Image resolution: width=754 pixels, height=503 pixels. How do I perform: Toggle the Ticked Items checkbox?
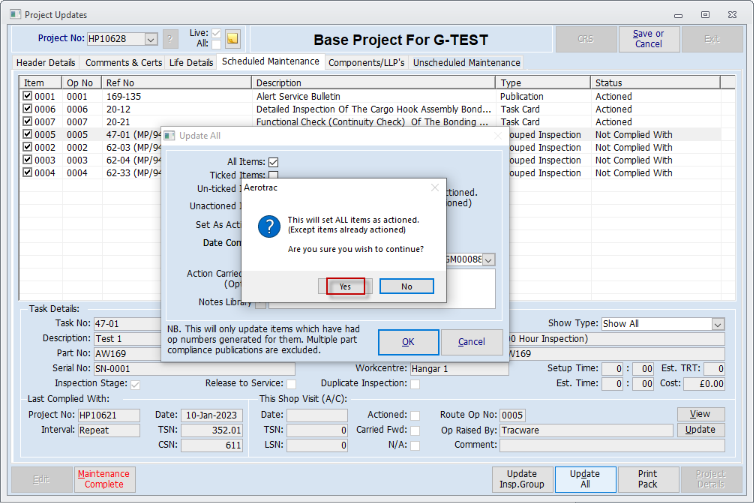click(x=273, y=175)
